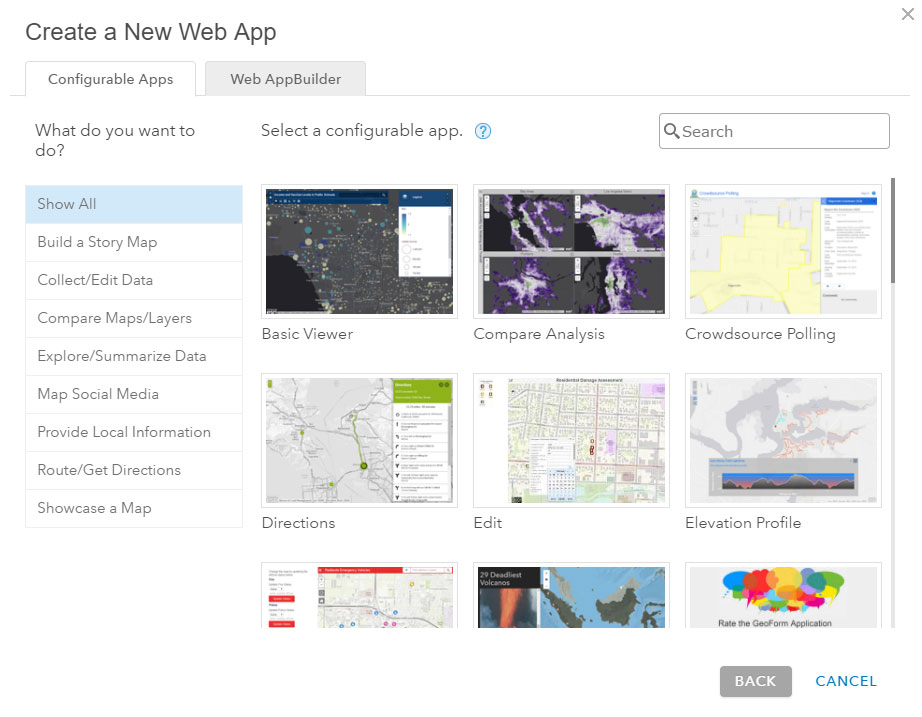This screenshot has width=922, height=717.
Task: Click the search magnifier icon
Action: [672, 131]
